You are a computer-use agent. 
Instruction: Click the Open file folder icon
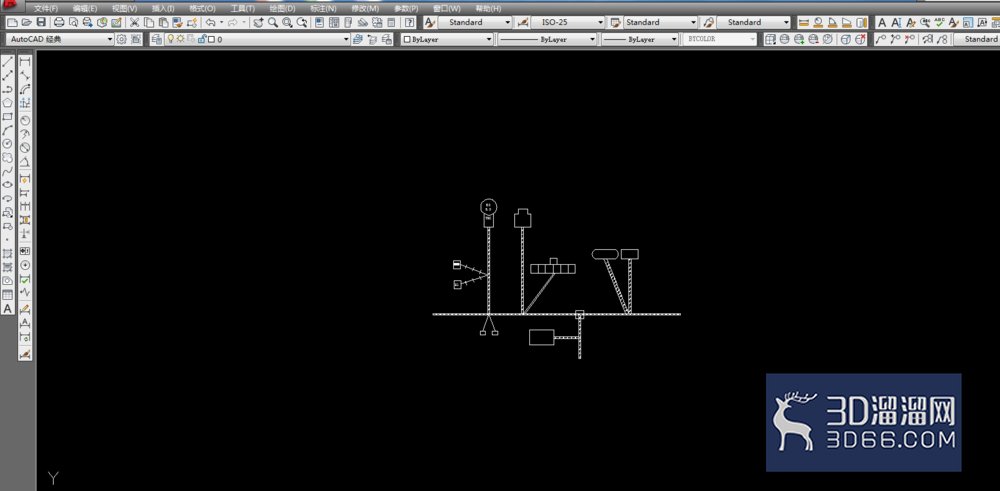tap(26, 22)
